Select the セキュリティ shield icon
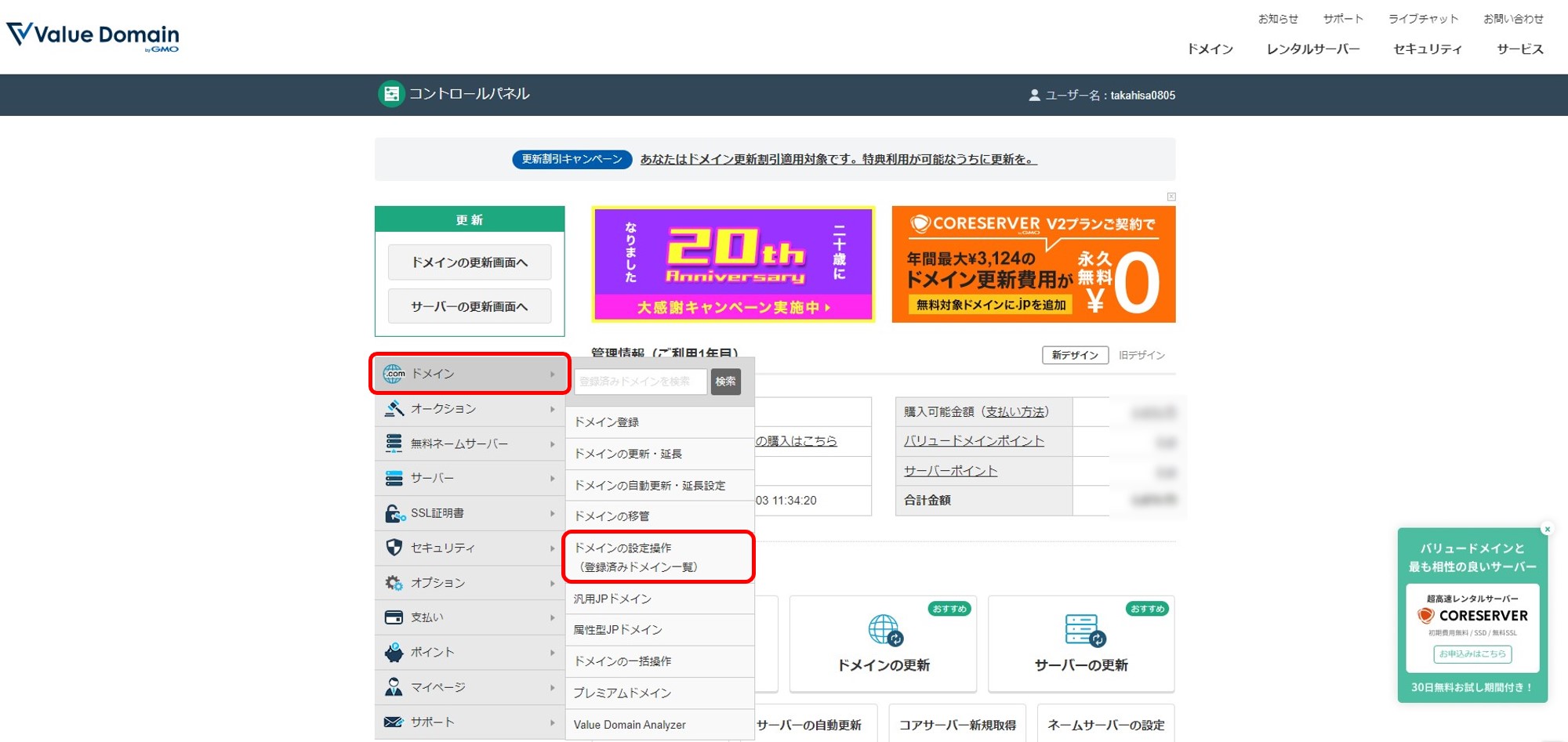 pos(392,548)
